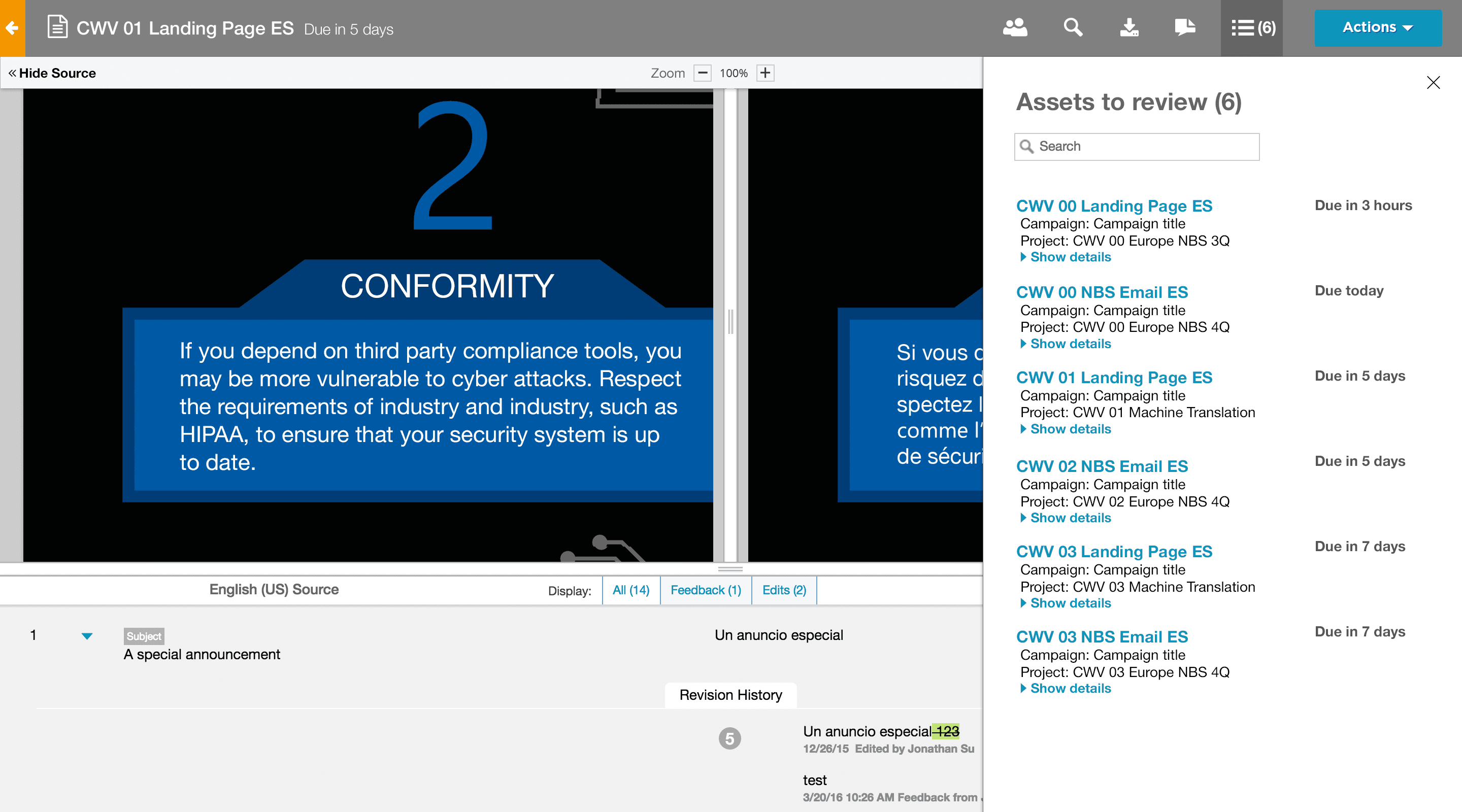This screenshot has height=812, width=1462.
Task: Select the Edits (2) display tab
Action: click(784, 590)
